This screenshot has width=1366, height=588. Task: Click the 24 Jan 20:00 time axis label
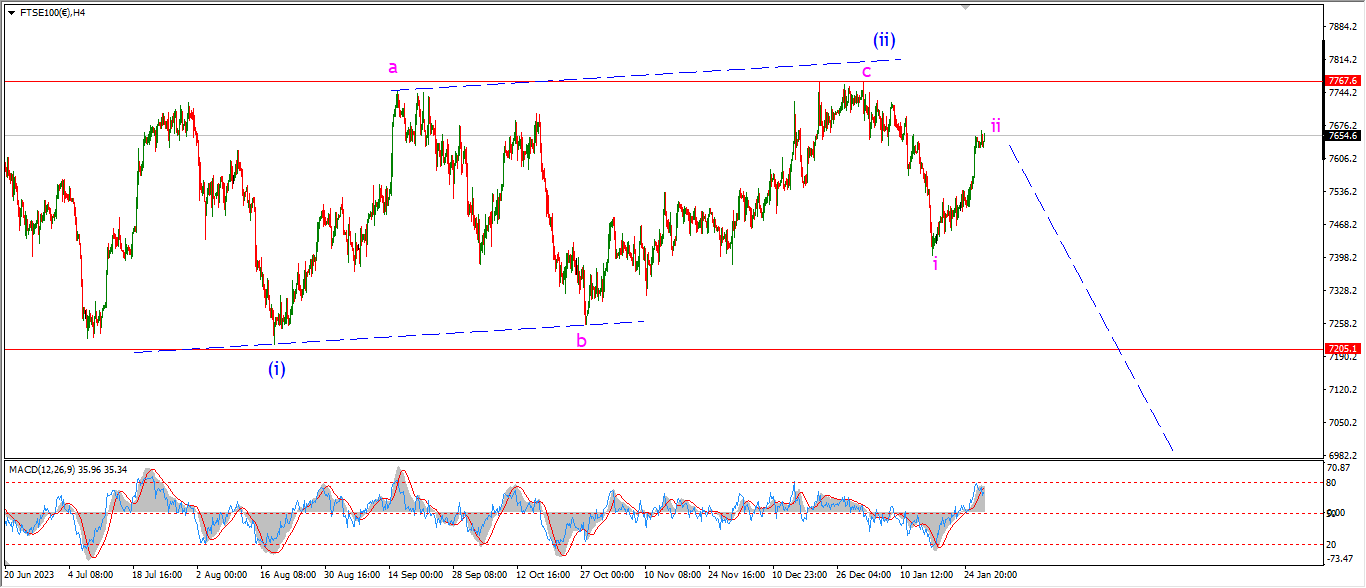pos(992,575)
